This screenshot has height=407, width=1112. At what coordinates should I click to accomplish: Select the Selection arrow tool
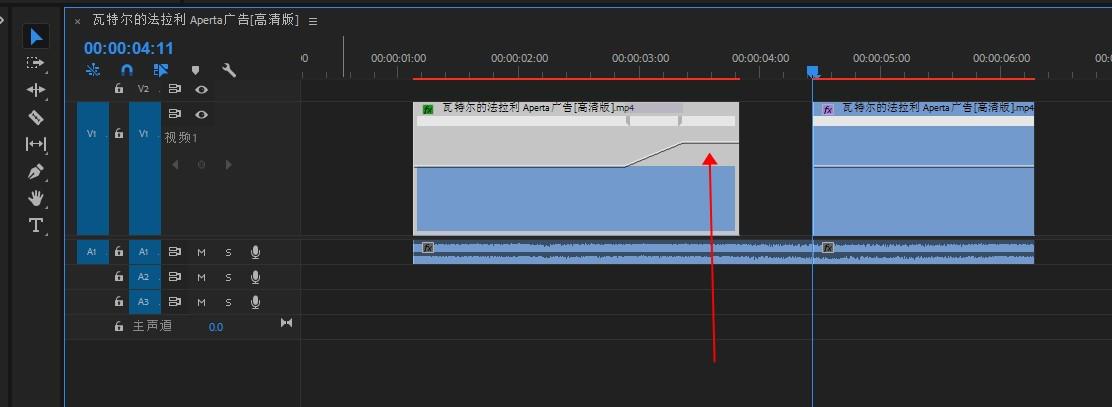[36, 36]
